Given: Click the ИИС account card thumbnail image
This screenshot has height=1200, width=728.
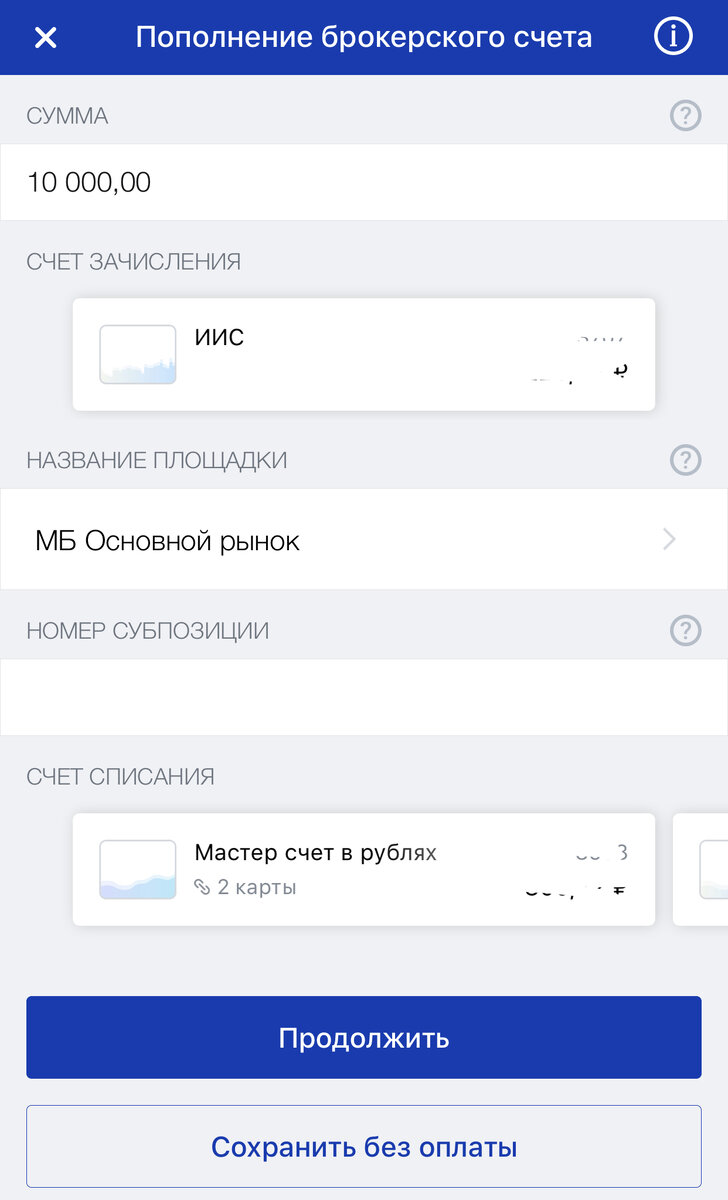Looking at the screenshot, I should click(x=137, y=354).
